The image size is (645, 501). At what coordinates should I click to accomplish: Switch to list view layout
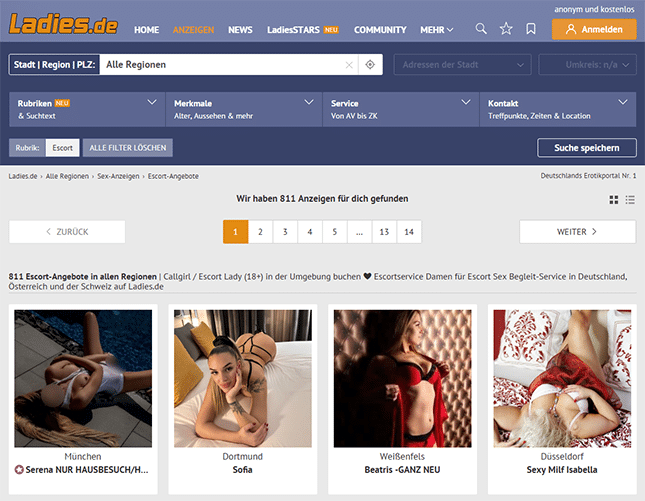point(630,200)
